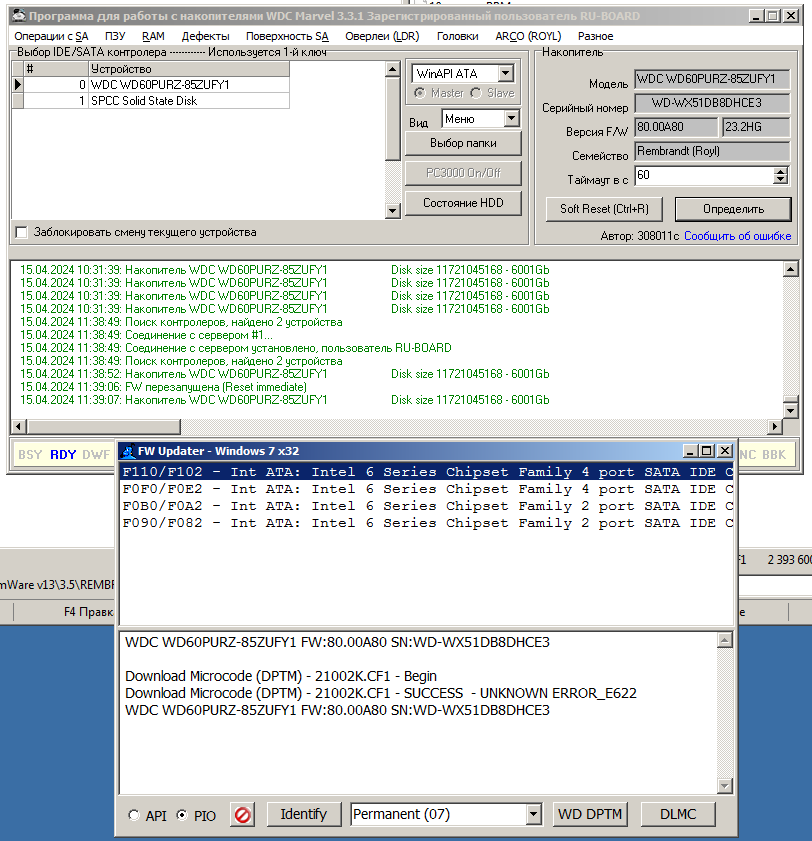Viewport: 812px width, 841px height.
Task: Click the FW Updater window title icon
Action: point(128,451)
